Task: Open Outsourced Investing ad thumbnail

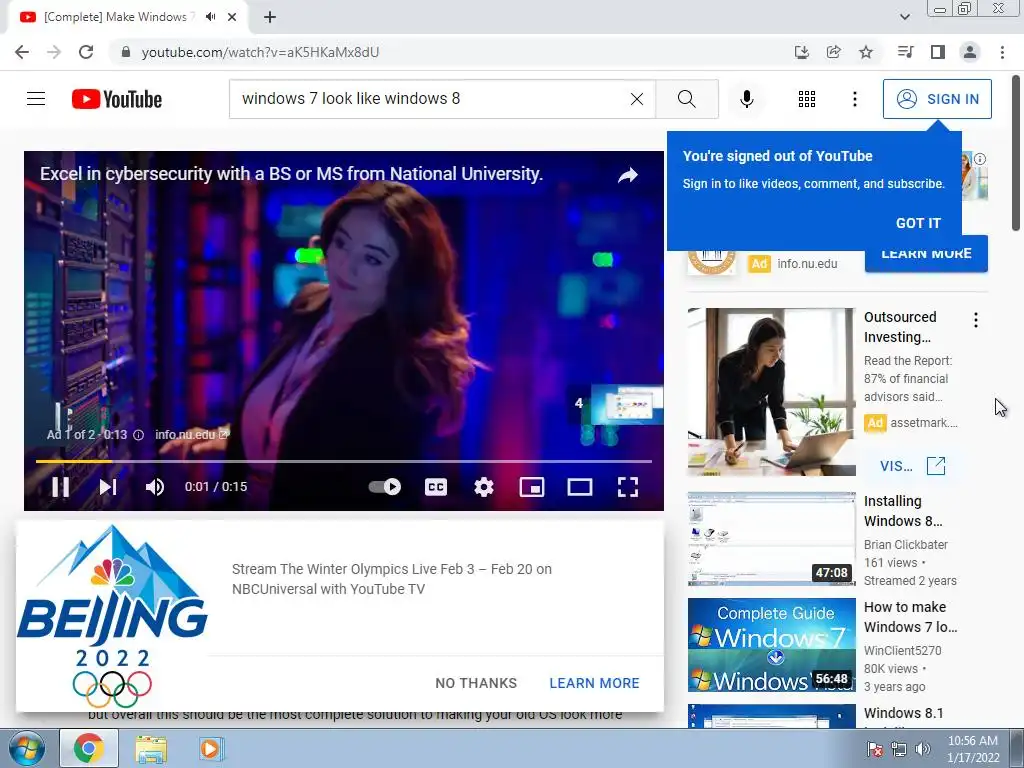Action: click(771, 392)
